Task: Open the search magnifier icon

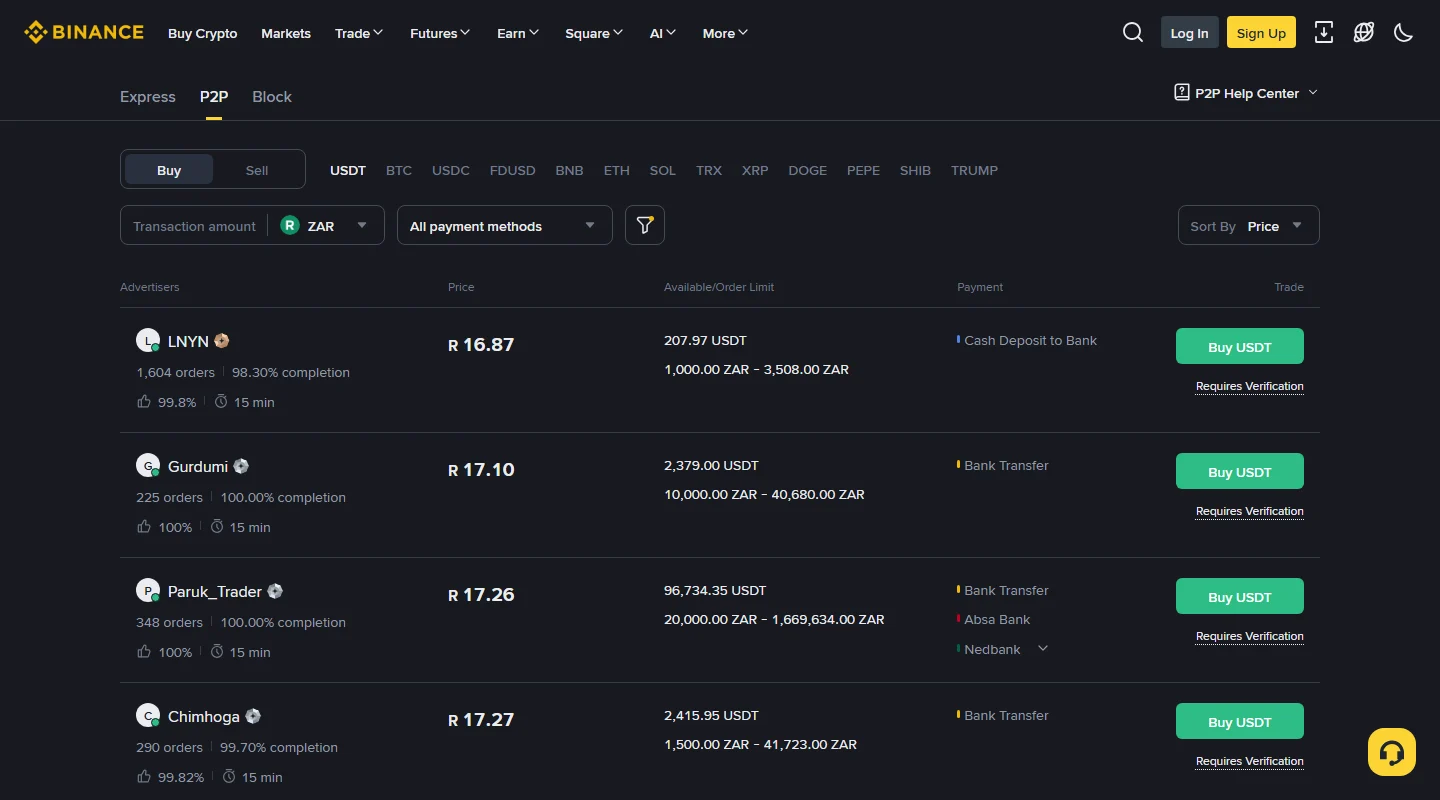Action: tap(1133, 33)
